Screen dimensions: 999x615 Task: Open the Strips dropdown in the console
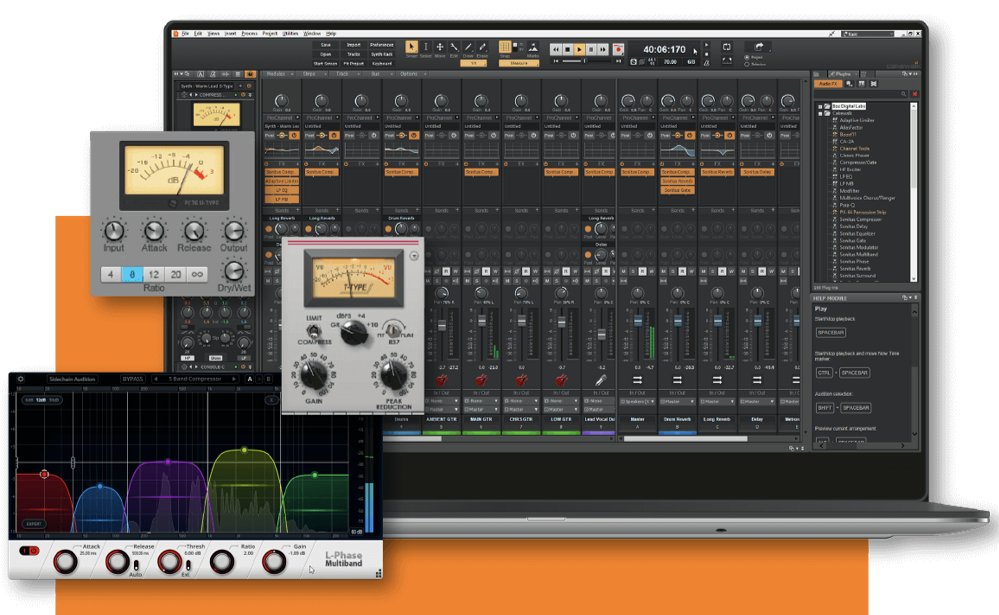coord(312,74)
